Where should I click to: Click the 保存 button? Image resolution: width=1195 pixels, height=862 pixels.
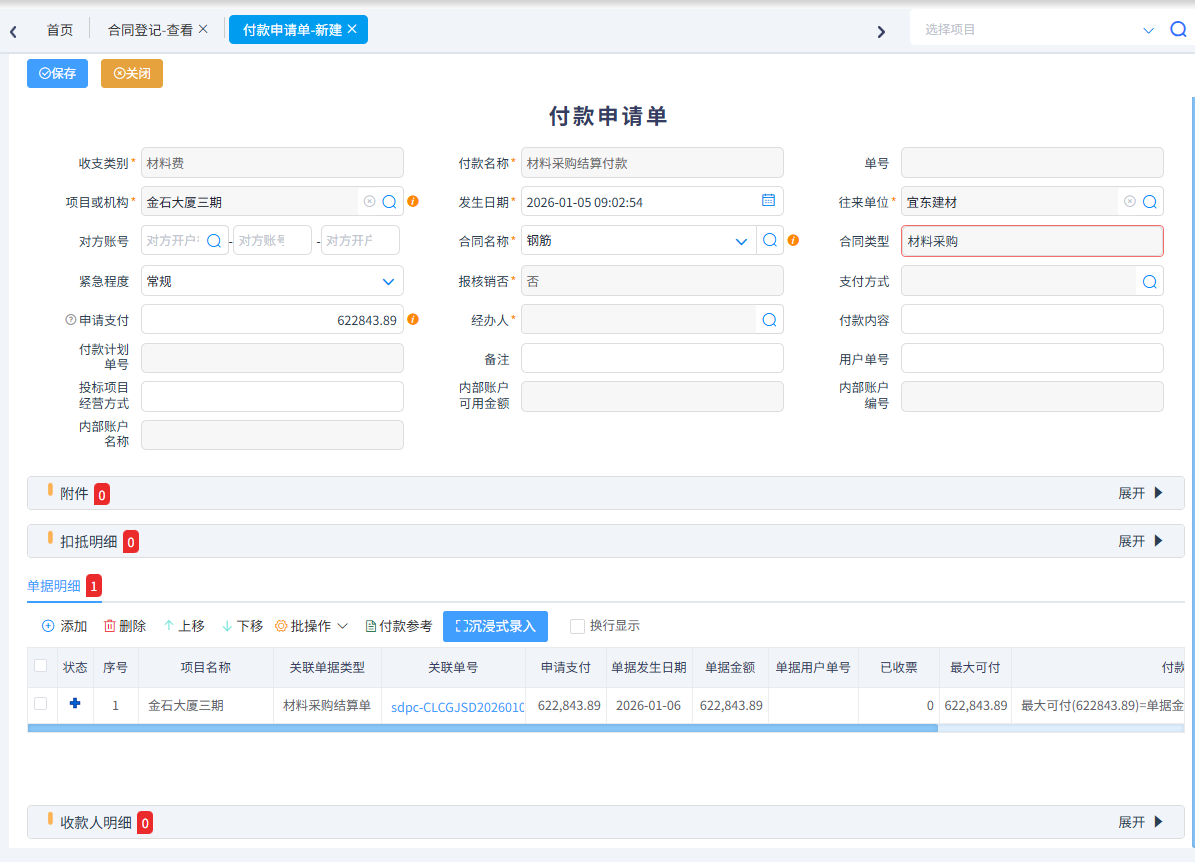pos(57,74)
